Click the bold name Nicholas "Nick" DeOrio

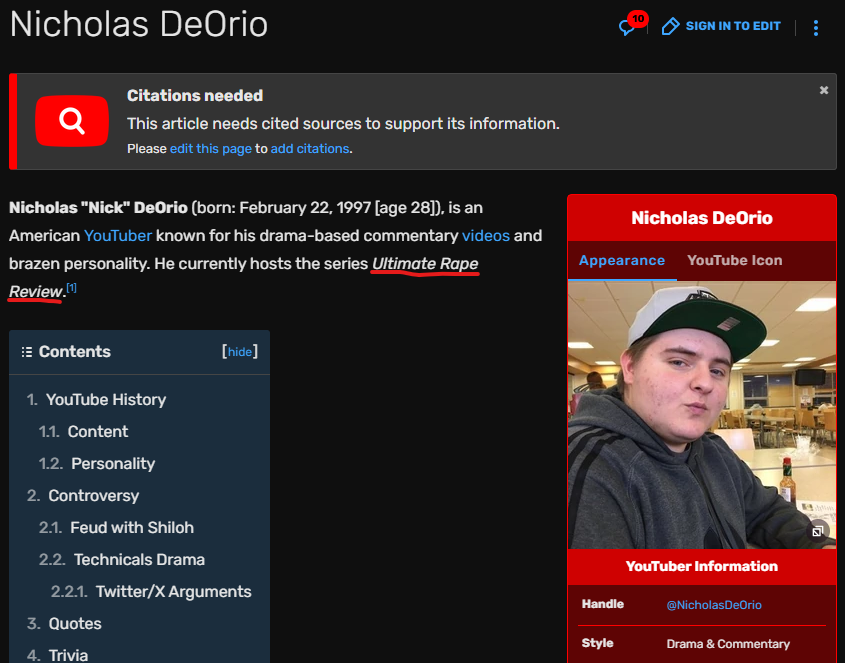[99, 208]
